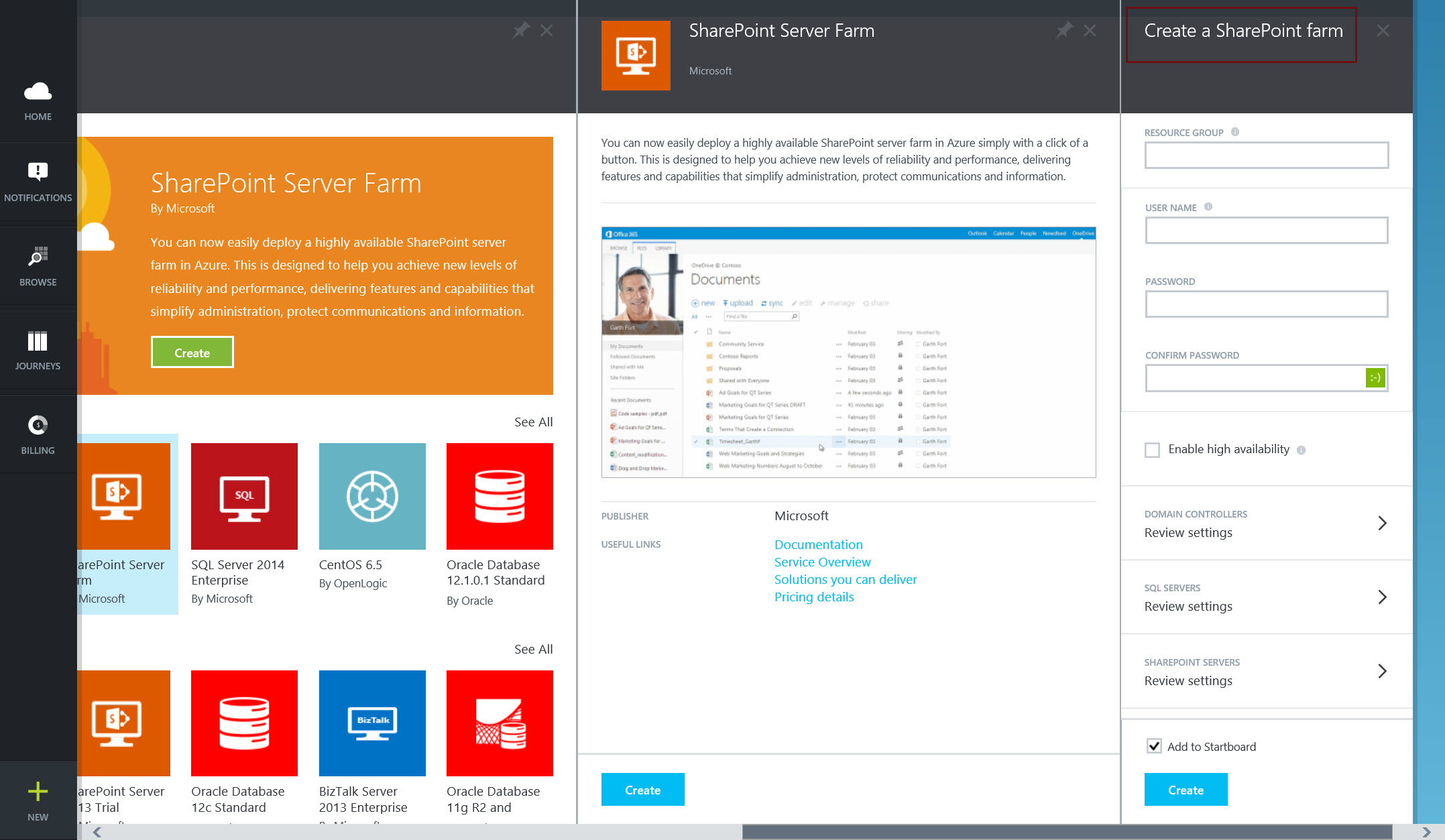
Task: Click the Microsoft publisher value
Action: click(801, 516)
